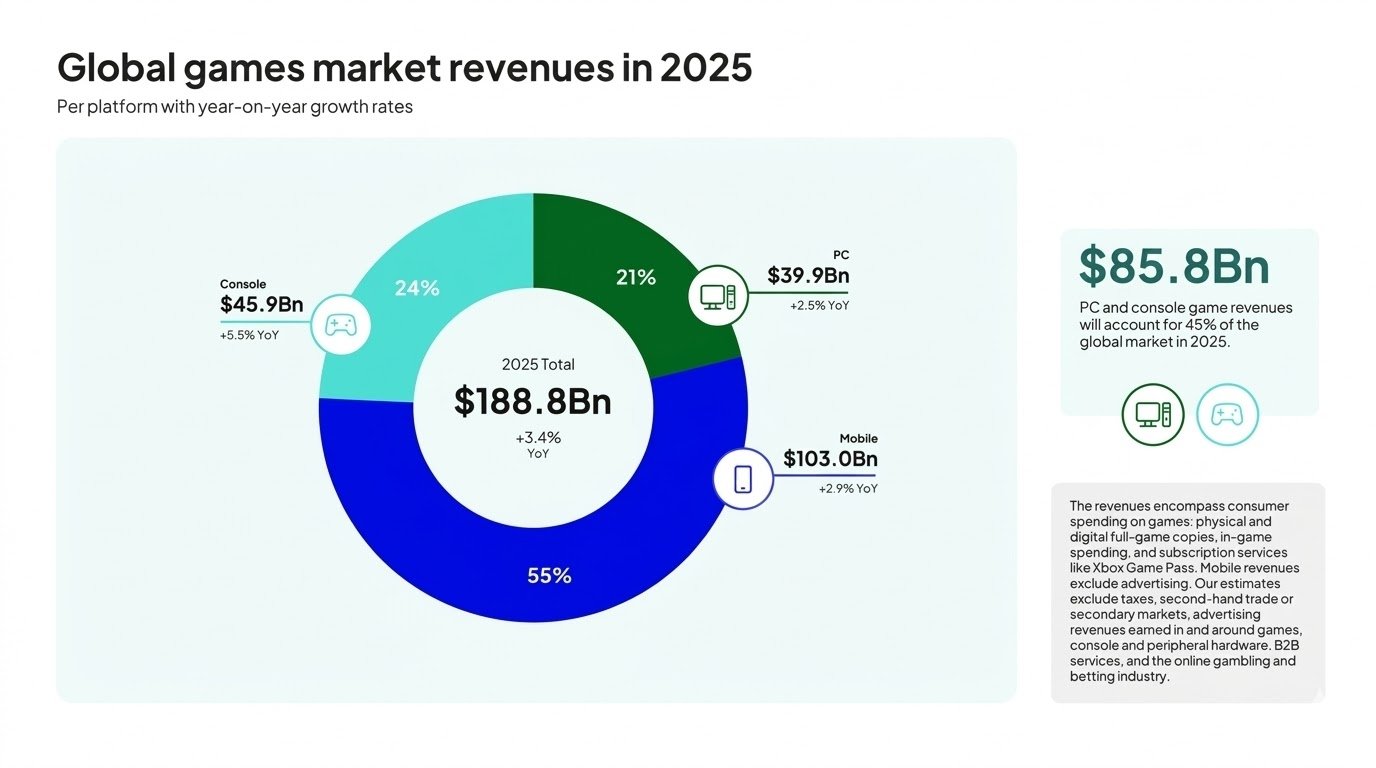The height and width of the screenshot is (768, 1376).
Task: Click the green PC/monitor icon in the sidebar
Action: [x=1152, y=414]
